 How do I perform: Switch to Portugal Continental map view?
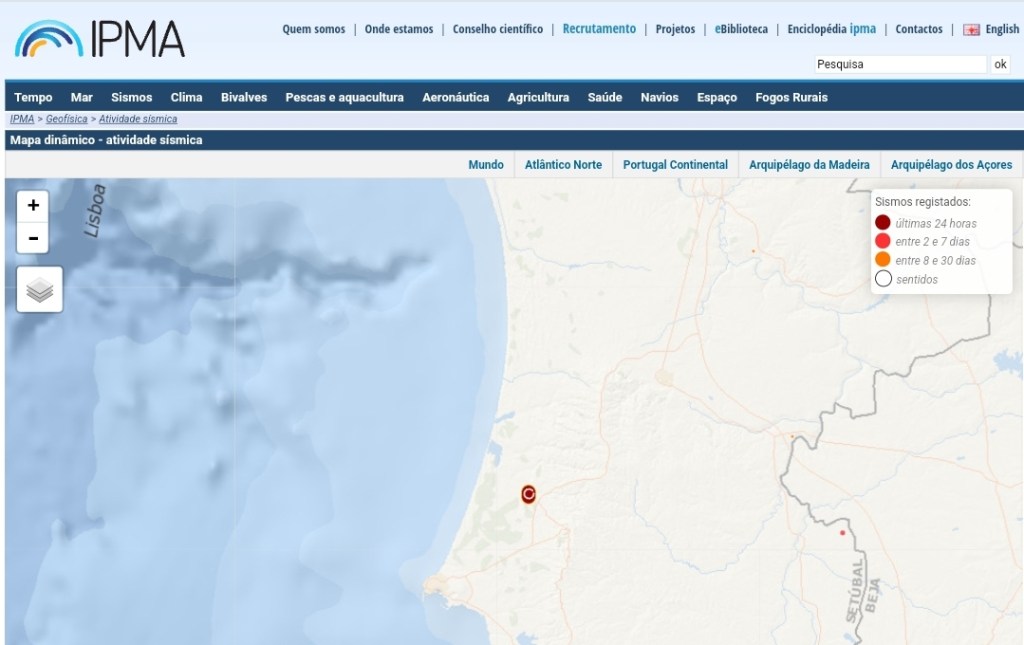coord(675,164)
